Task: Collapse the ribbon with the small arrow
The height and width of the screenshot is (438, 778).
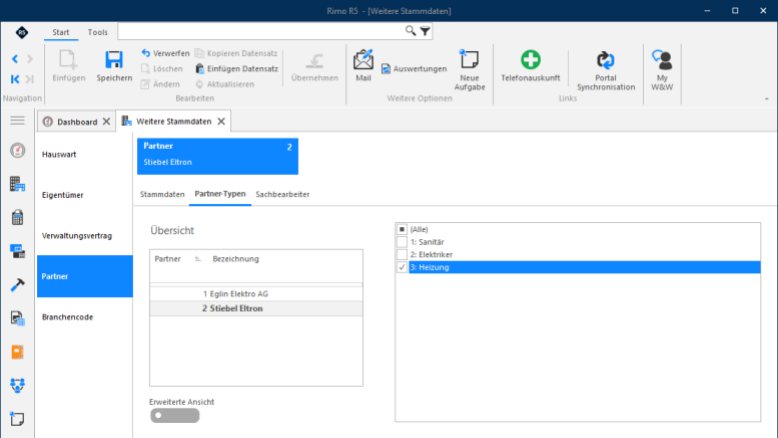Action: [767, 99]
